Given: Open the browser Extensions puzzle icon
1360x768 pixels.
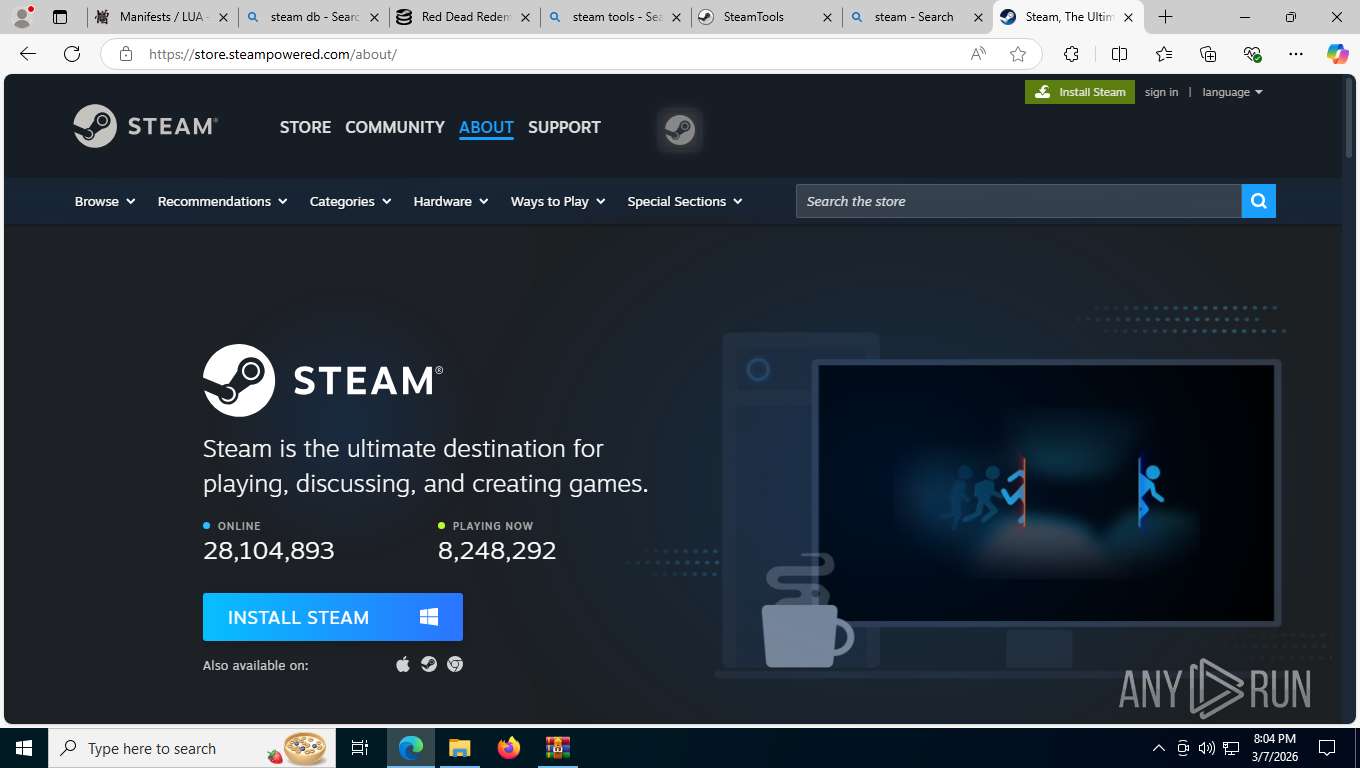Looking at the screenshot, I should [x=1071, y=54].
